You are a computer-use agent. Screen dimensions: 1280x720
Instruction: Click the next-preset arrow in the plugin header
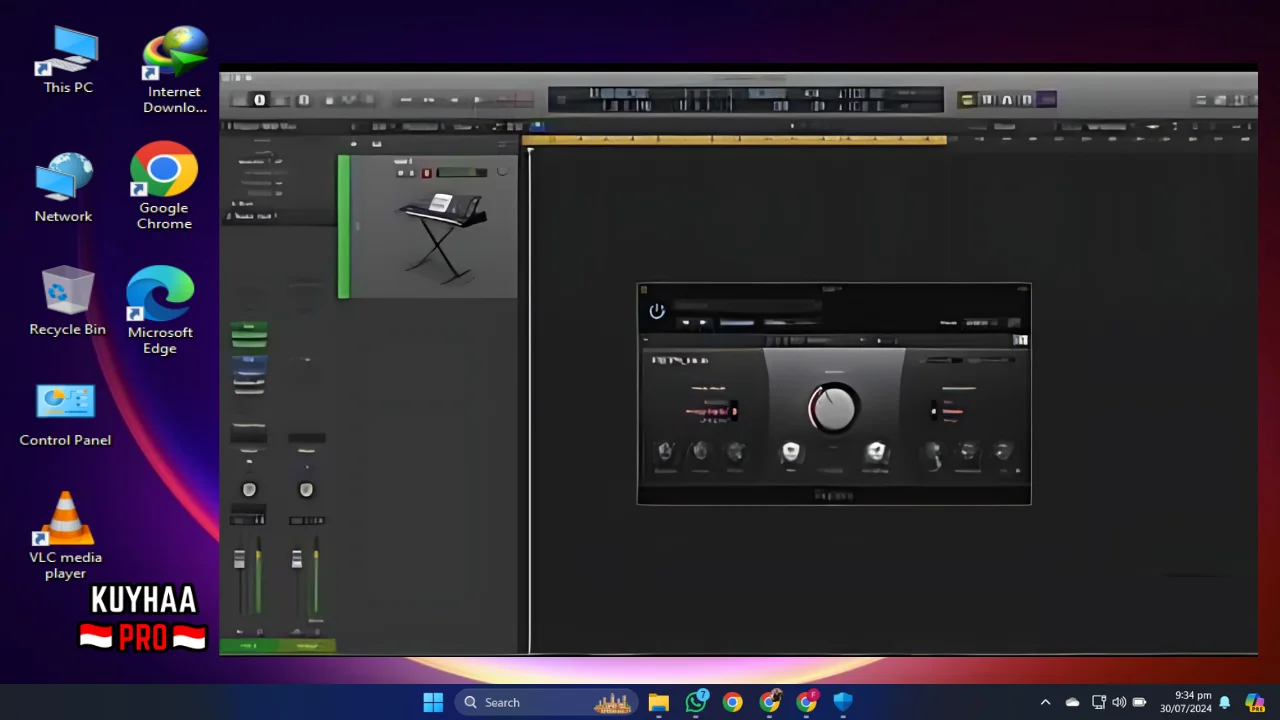(x=703, y=322)
